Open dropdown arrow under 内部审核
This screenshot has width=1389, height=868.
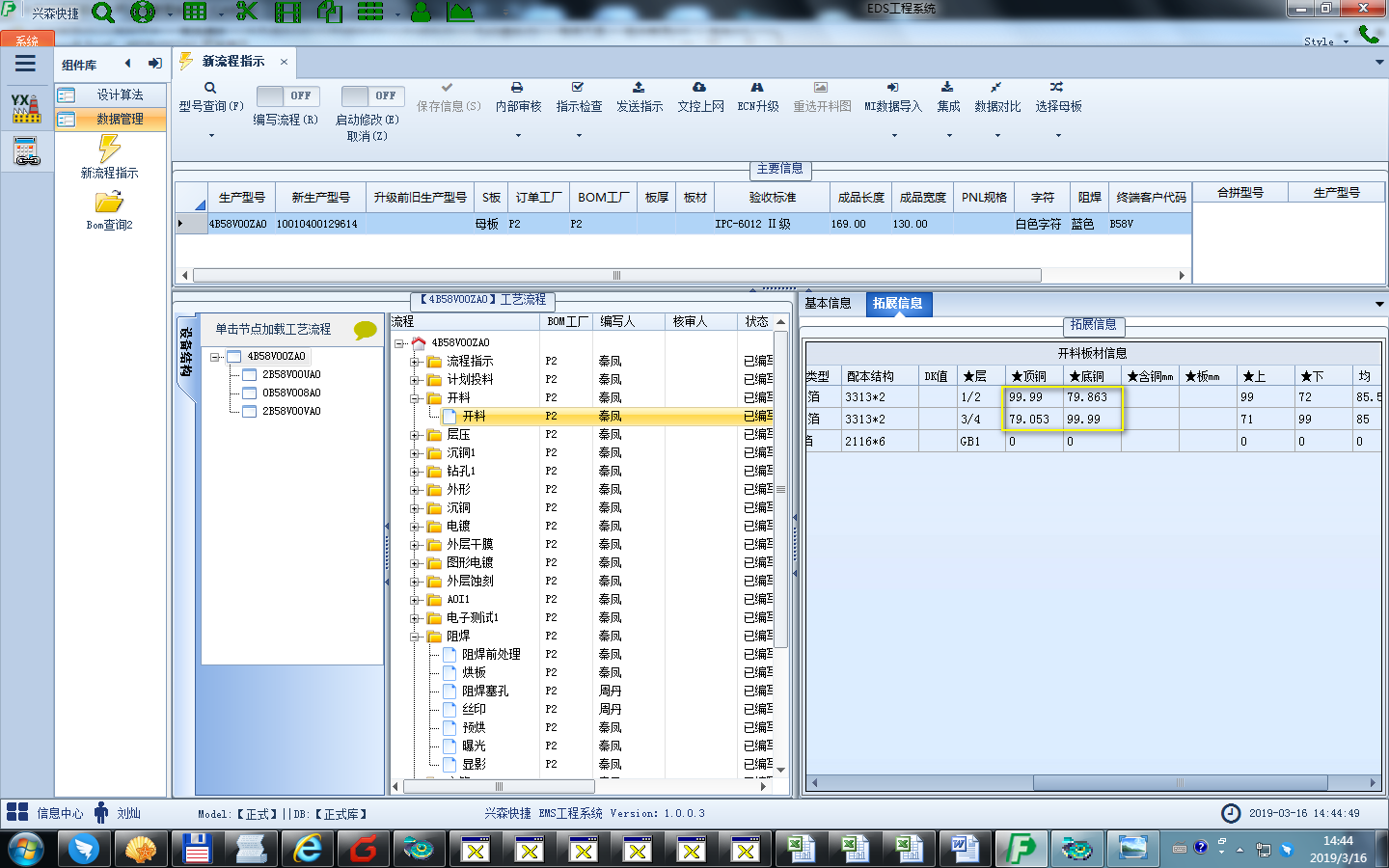[x=518, y=136]
